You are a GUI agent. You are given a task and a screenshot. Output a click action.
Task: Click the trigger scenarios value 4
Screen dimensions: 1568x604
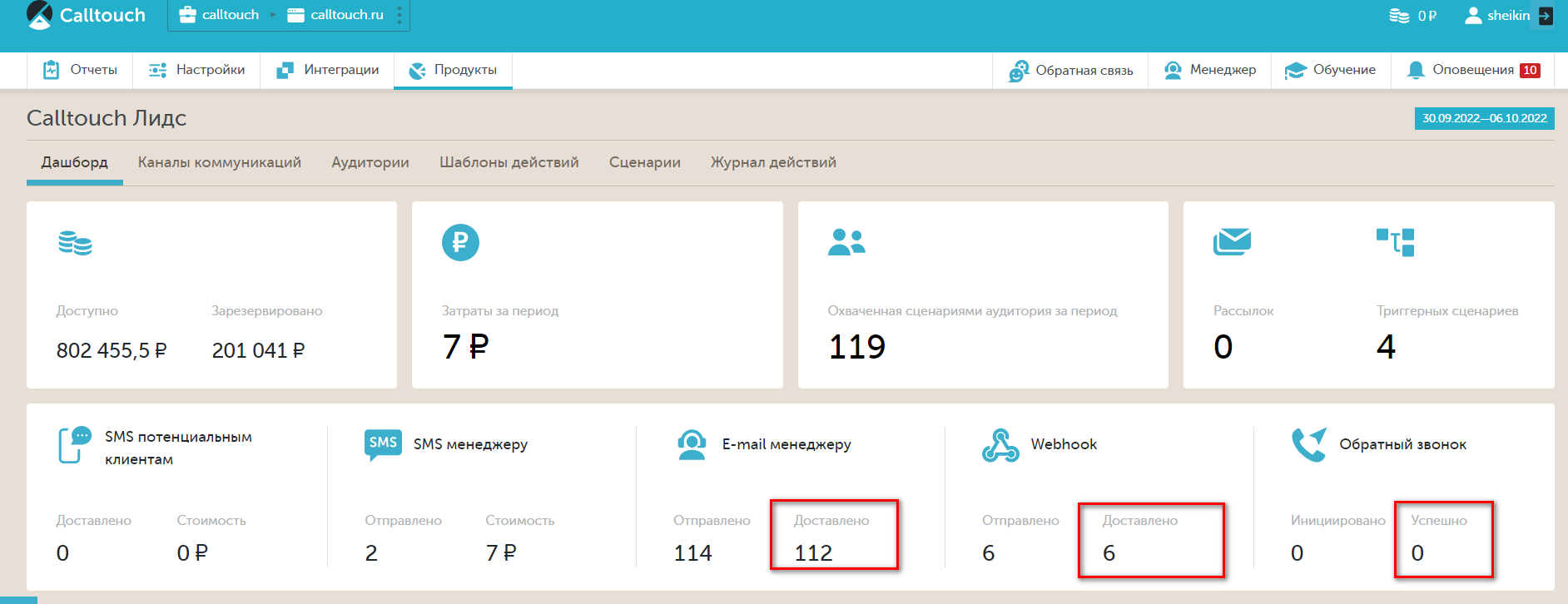click(1386, 347)
